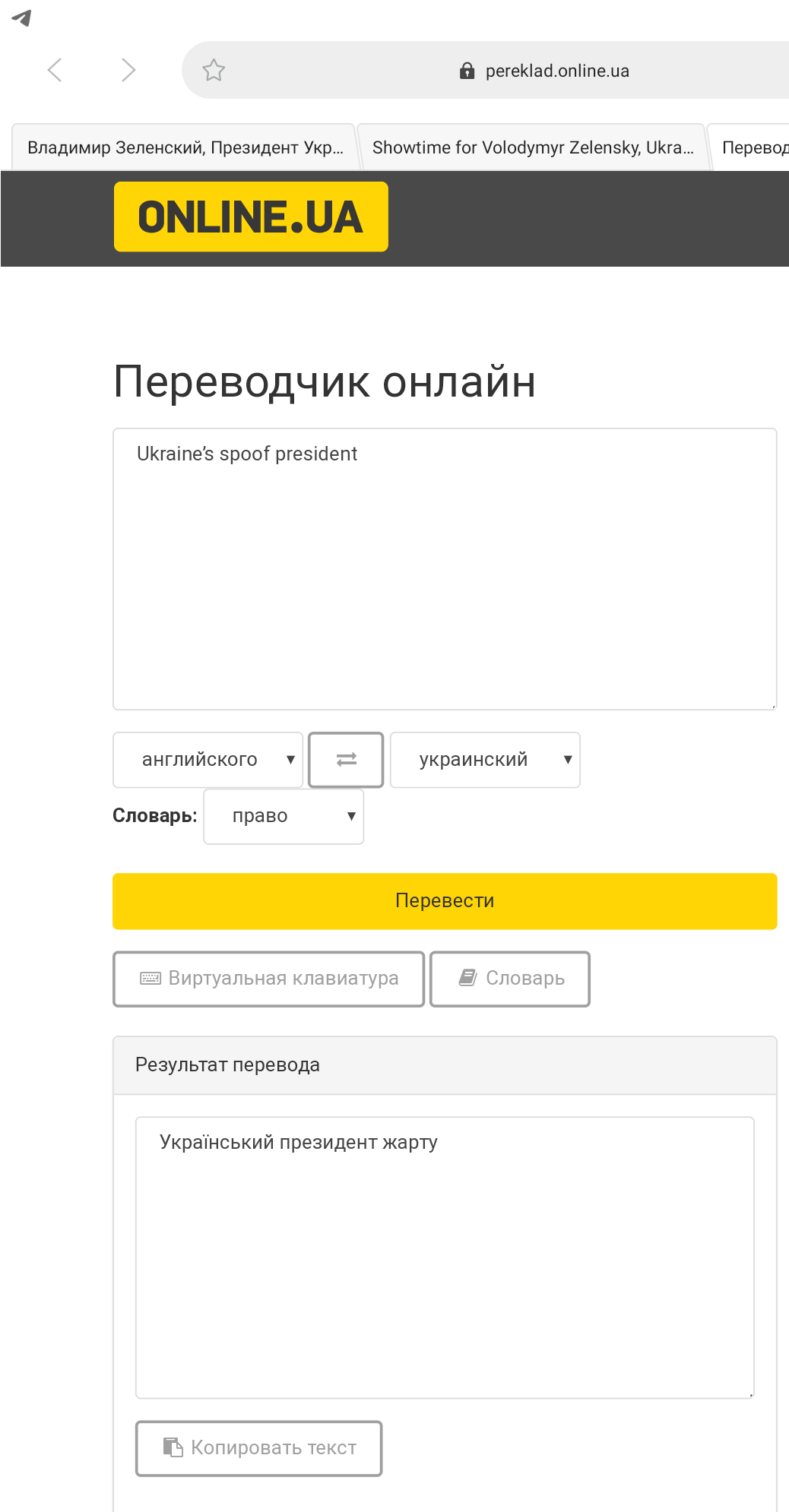789x1512 pixels.
Task: Open the source language dropdown 'английского'
Action: (208, 759)
